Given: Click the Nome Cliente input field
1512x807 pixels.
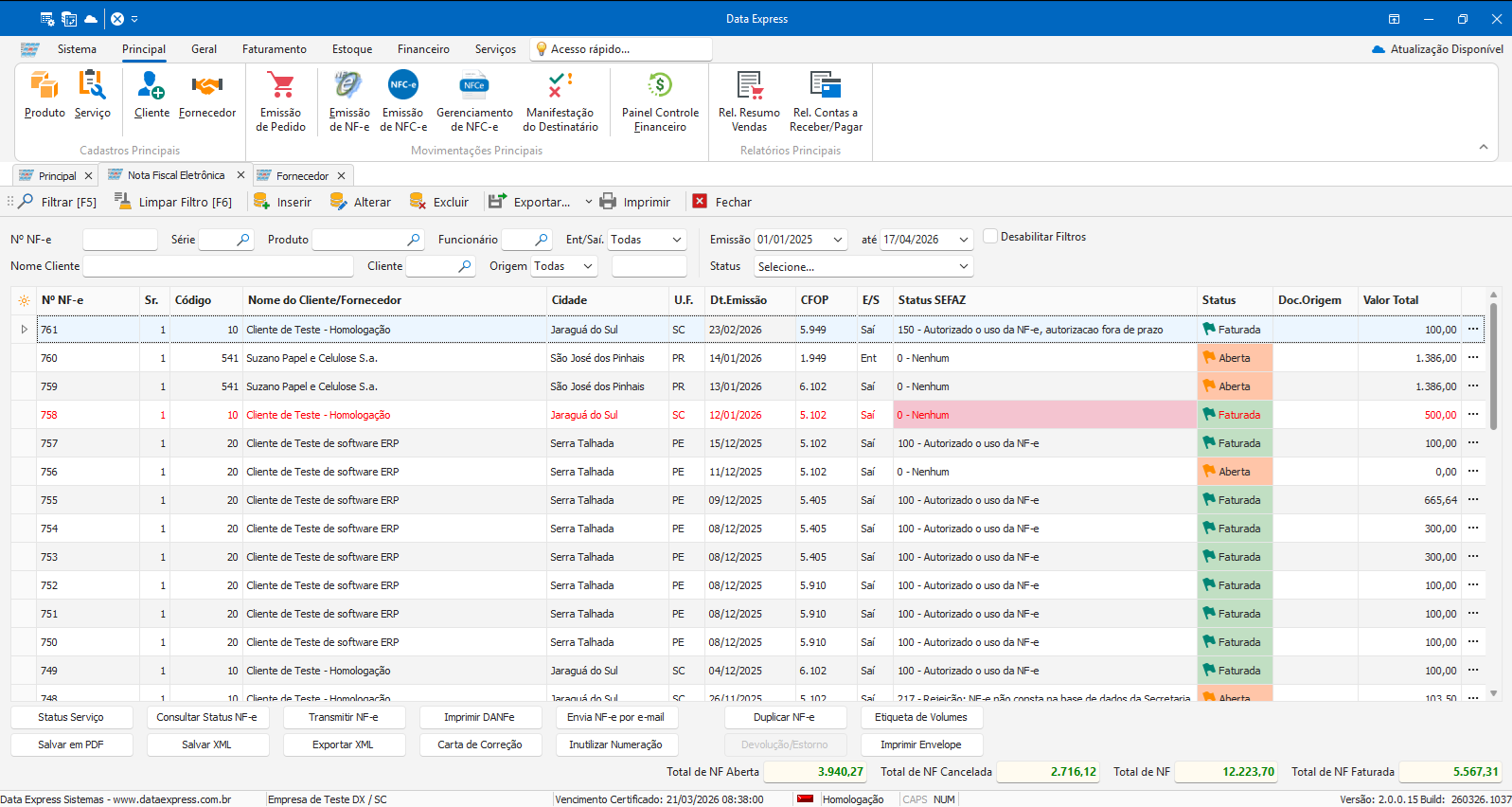Looking at the screenshot, I should click(219, 266).
